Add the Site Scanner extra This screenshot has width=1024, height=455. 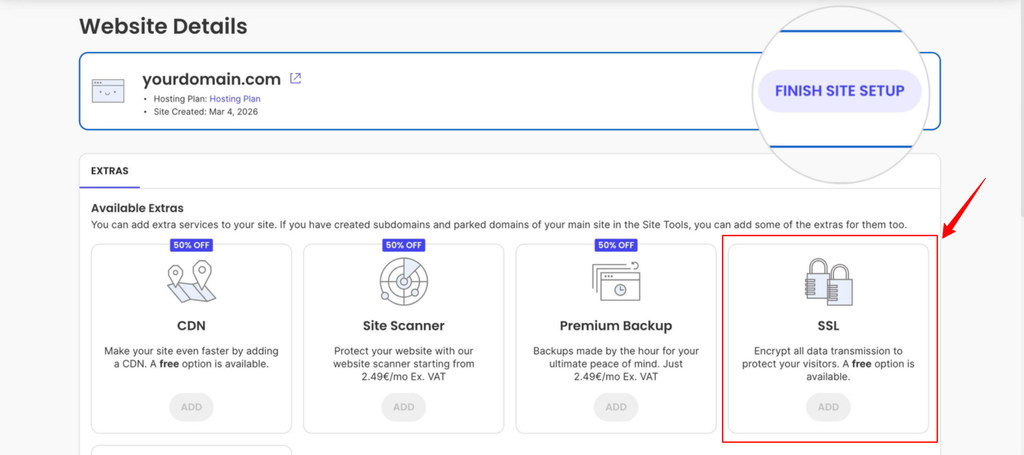[x=404, y=407]
